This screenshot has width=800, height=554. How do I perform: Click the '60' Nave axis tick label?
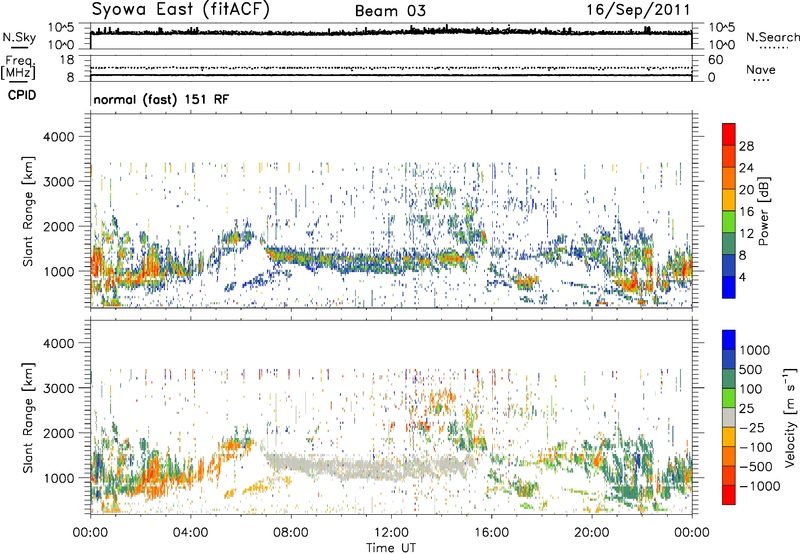pos(715,60)
